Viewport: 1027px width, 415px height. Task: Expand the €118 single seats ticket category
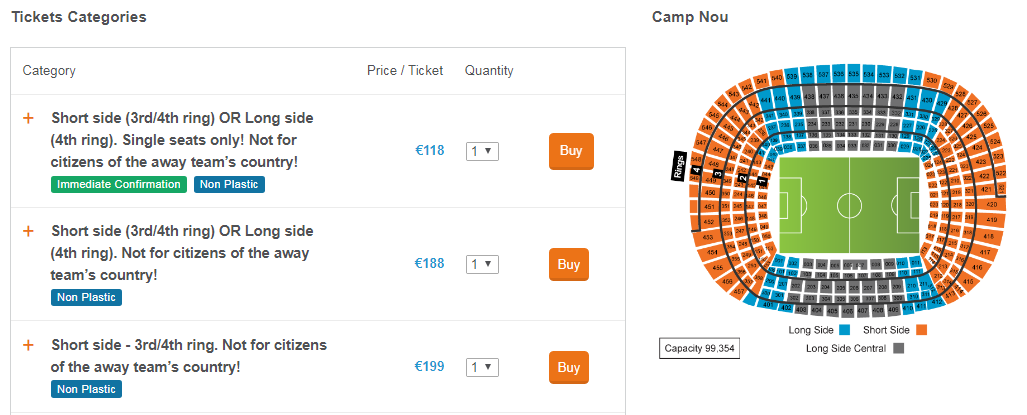29,118
